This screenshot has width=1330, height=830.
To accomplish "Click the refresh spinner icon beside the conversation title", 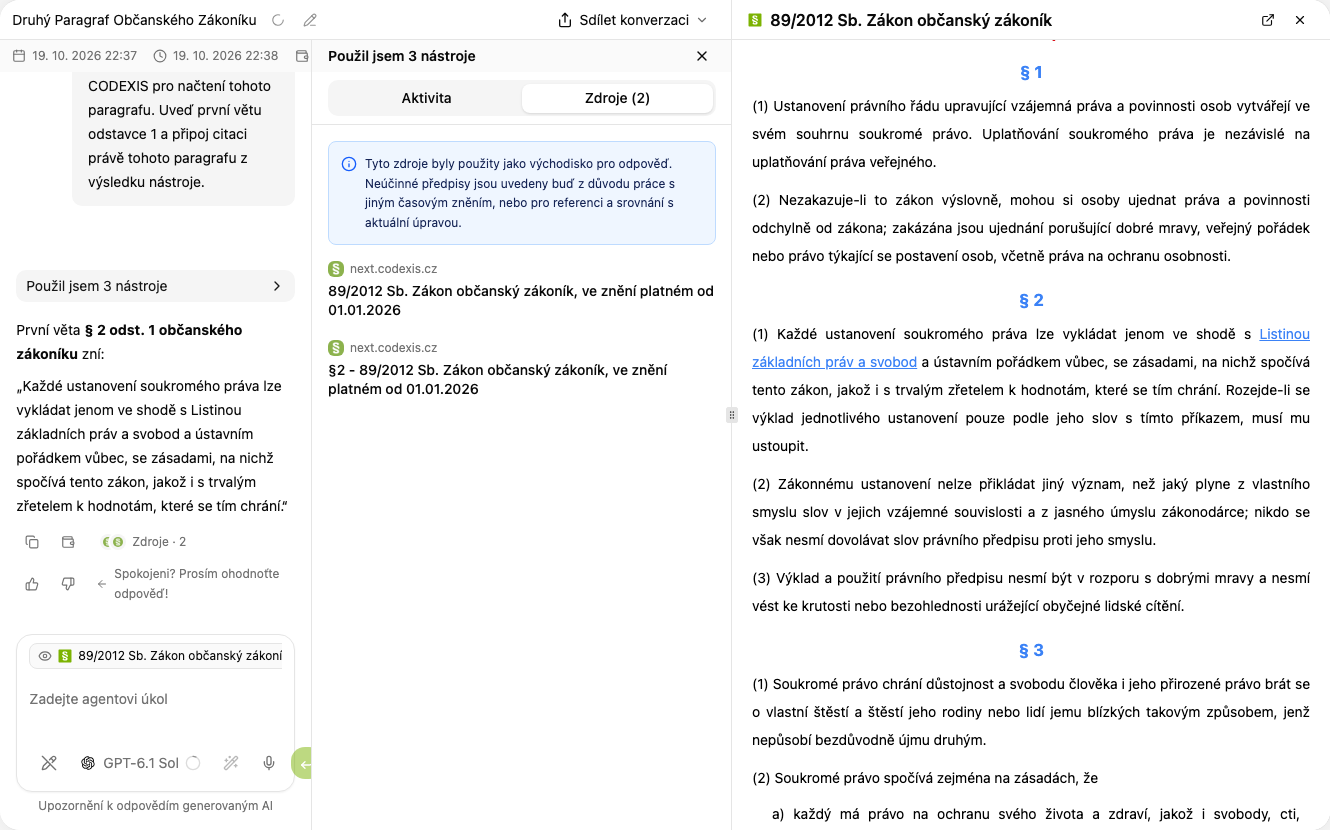I will point(278,20).
